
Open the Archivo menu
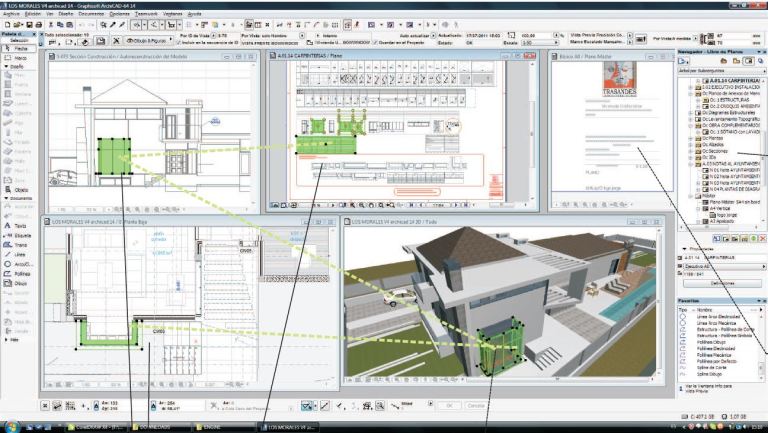point(11,14)
